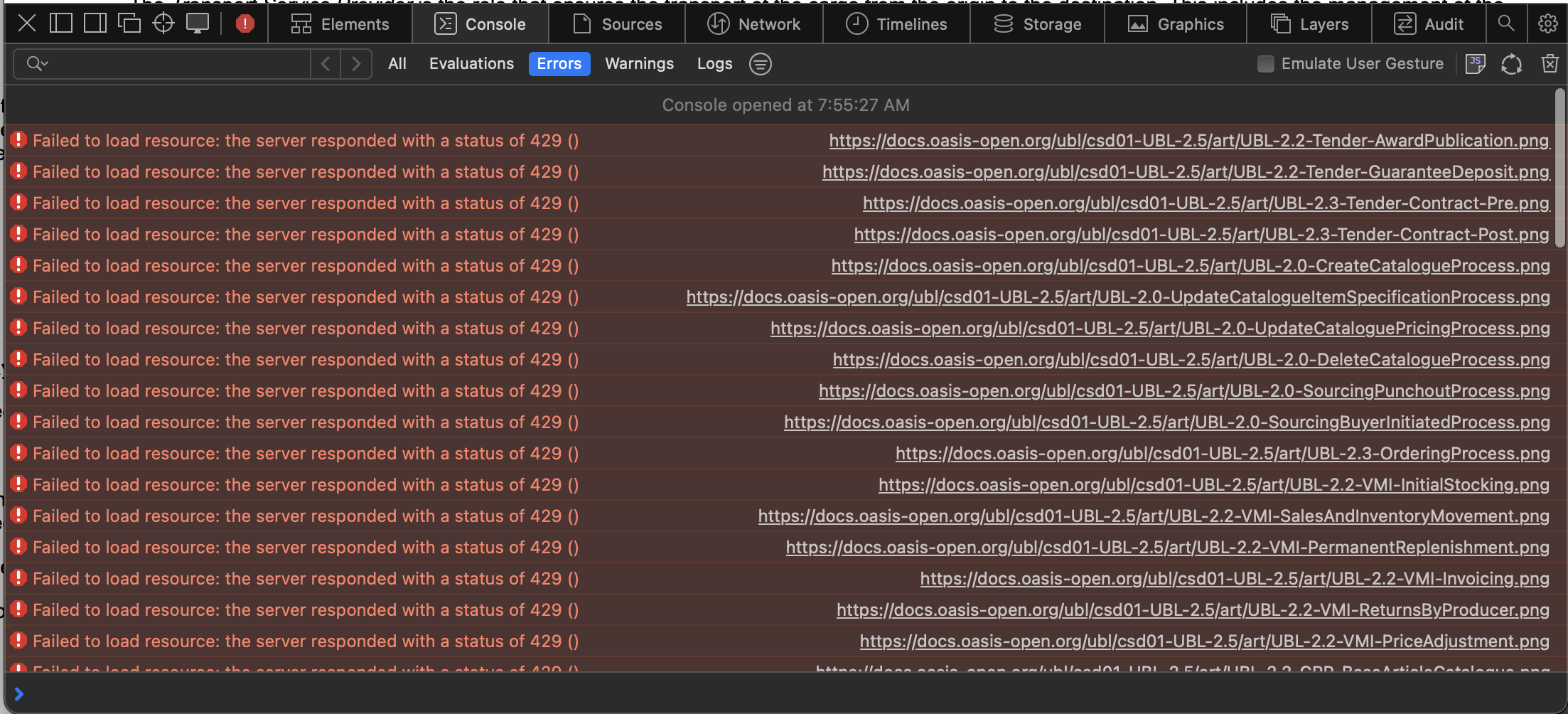
Task: Select the Console tab
Action: pyautogui.click(x=480, y=24)
